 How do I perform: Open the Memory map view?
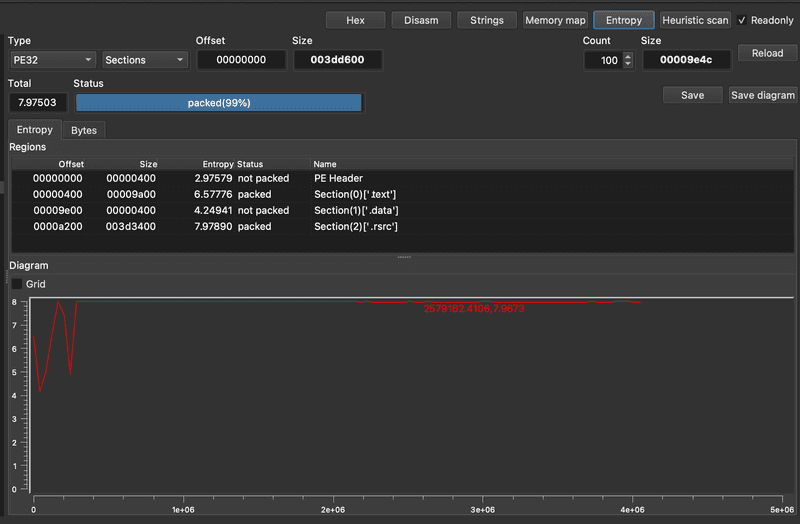(x=555, y=20)
